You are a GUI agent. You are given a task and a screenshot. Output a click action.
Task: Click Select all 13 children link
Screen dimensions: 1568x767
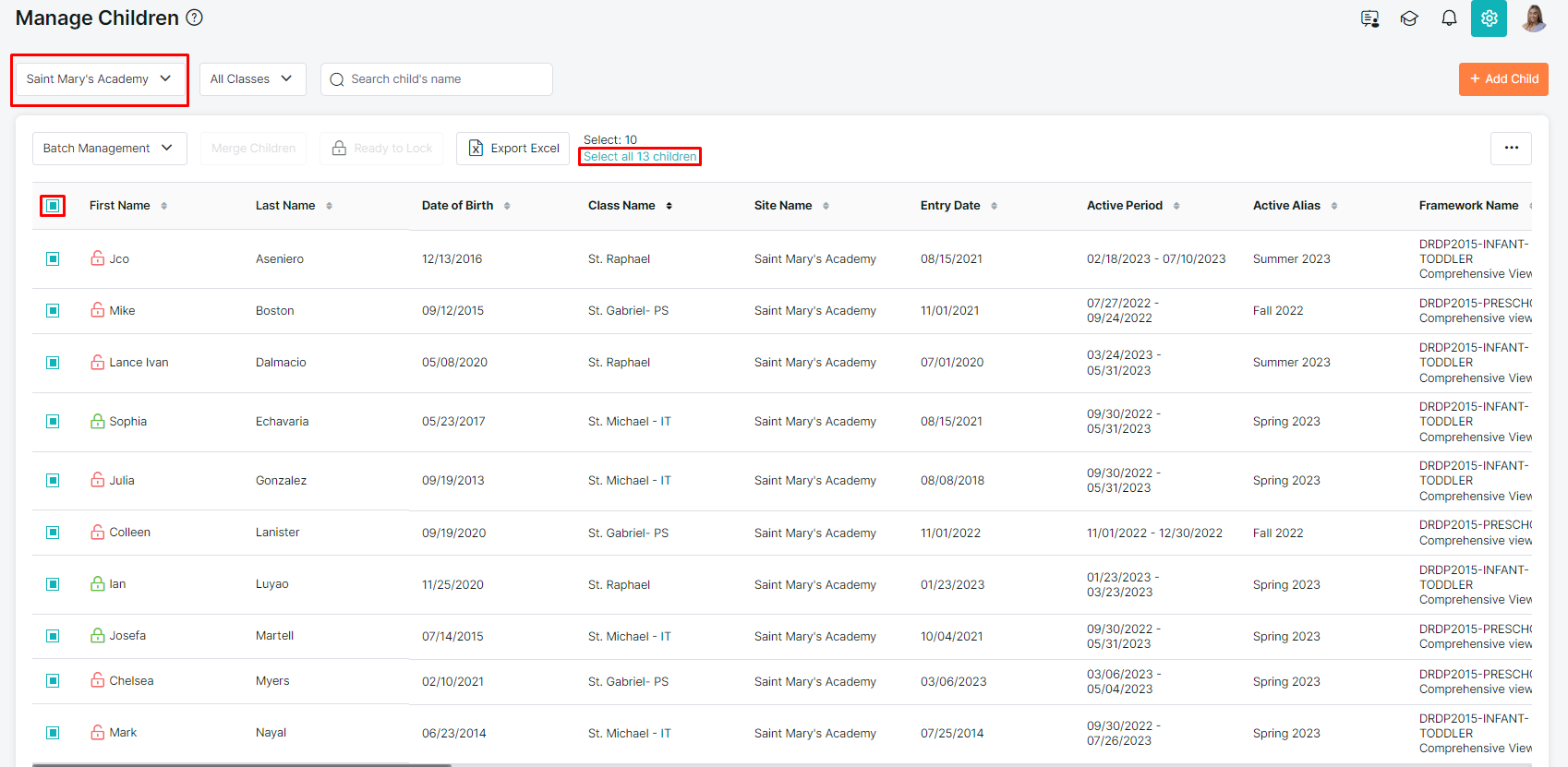point(639,157)
